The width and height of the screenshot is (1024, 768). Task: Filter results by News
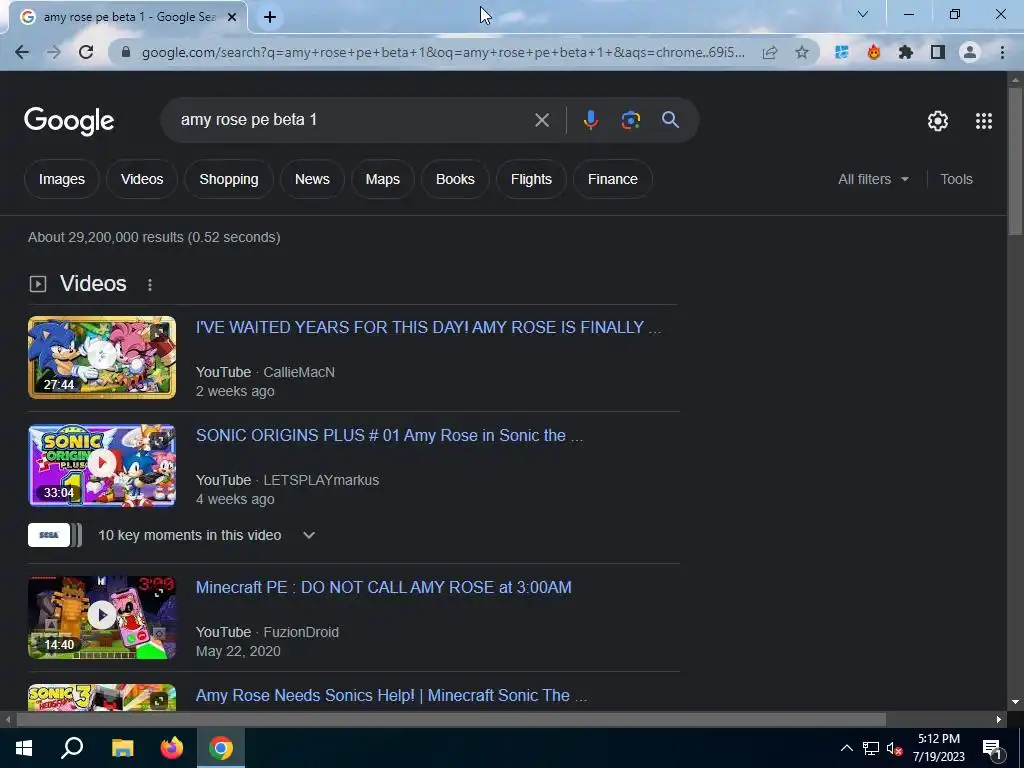tap(312, 179)
